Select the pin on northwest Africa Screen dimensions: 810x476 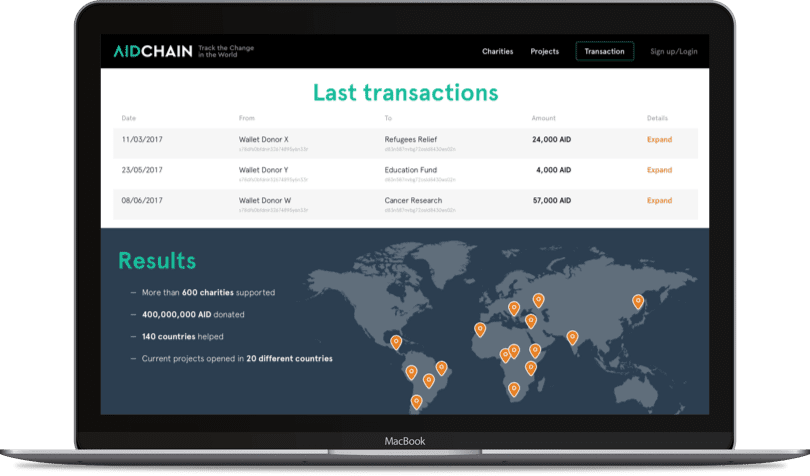point(480,329)
